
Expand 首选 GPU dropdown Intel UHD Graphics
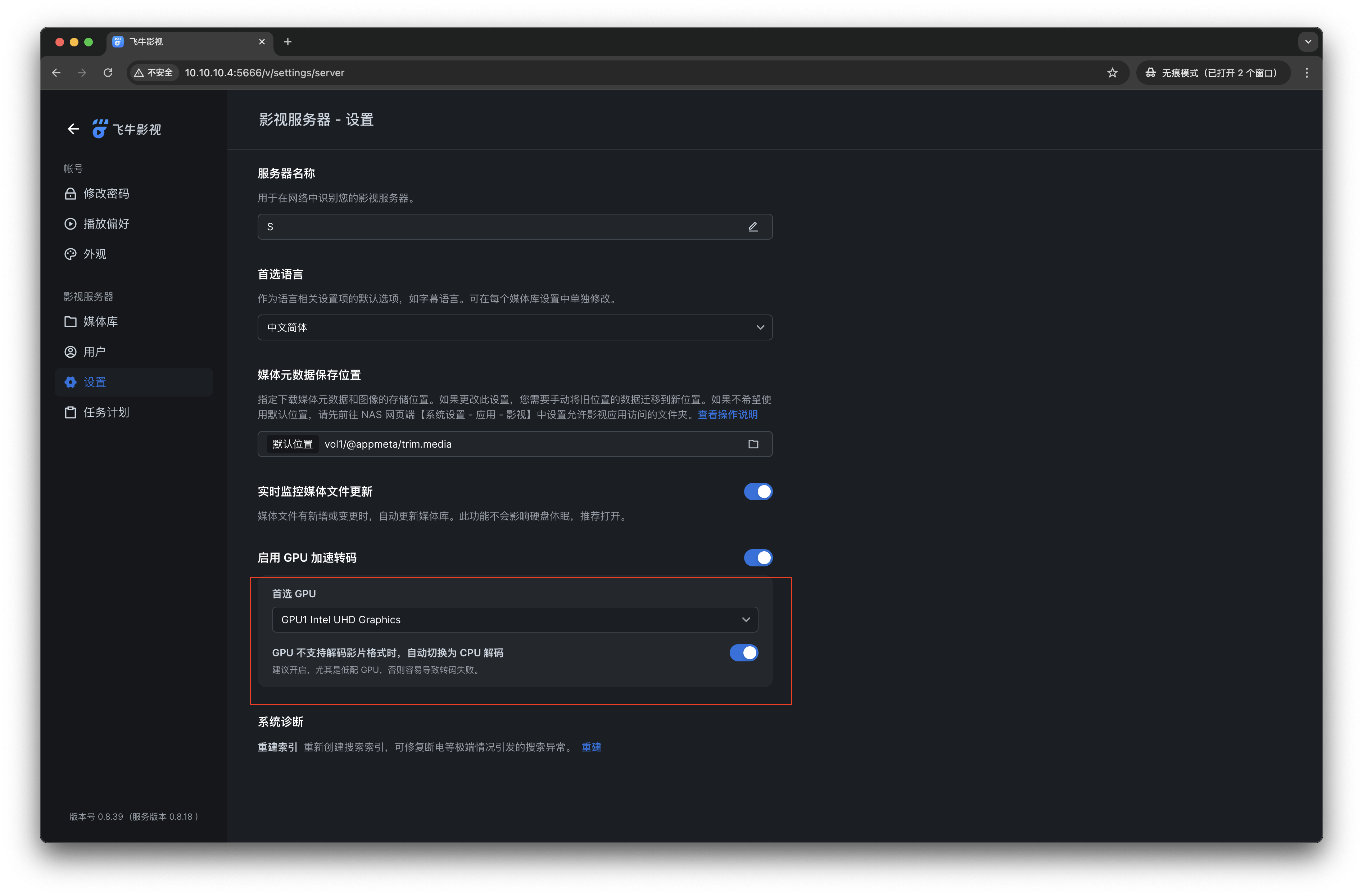coord(514,619)
